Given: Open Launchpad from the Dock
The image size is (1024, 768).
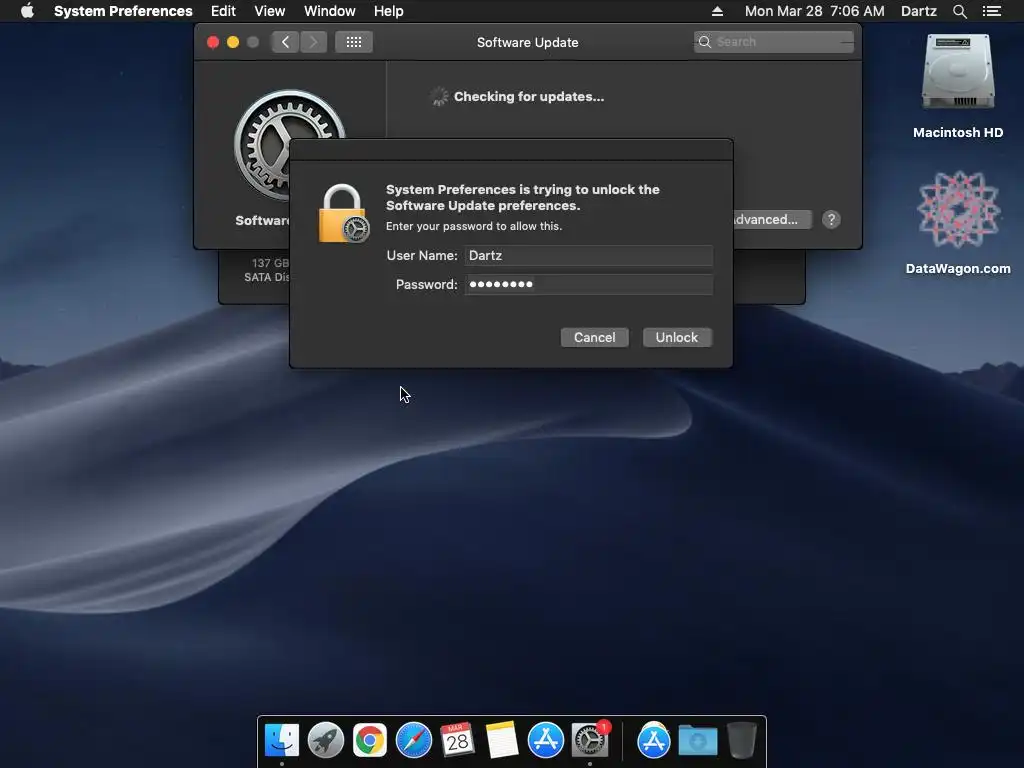Looking at the screenshot, I should [x=326, y=741].
